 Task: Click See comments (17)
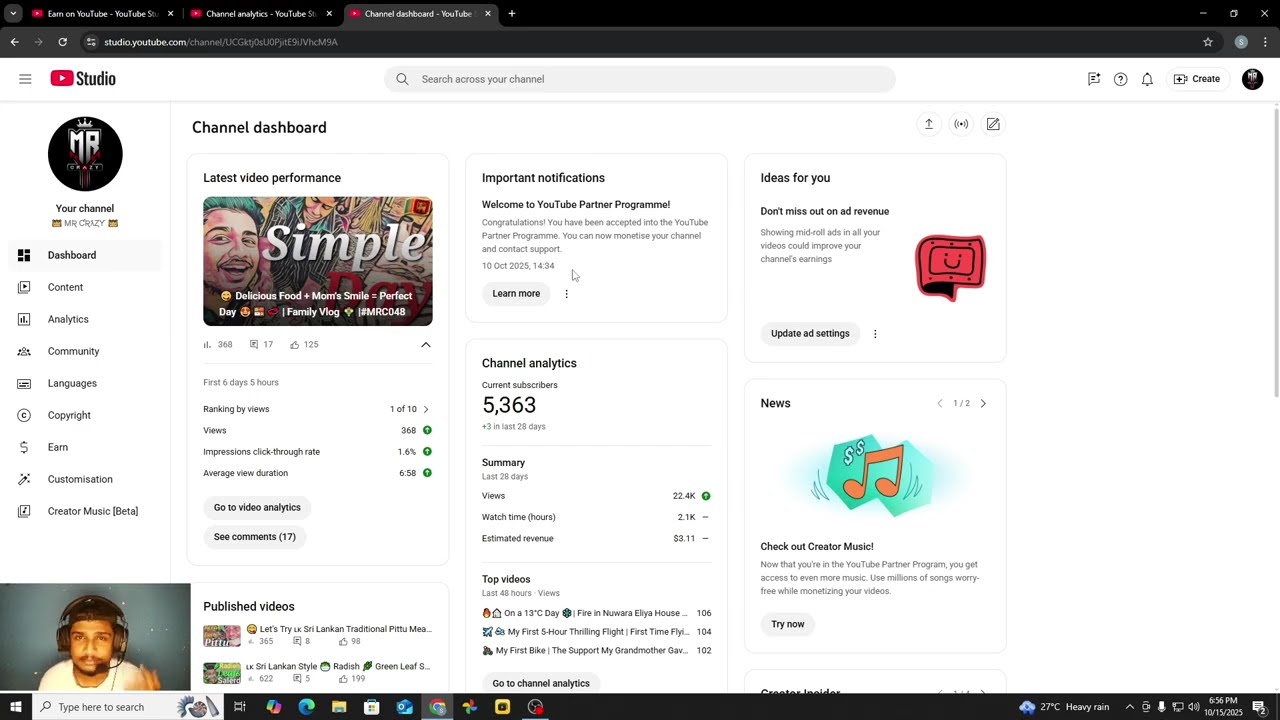255,537
